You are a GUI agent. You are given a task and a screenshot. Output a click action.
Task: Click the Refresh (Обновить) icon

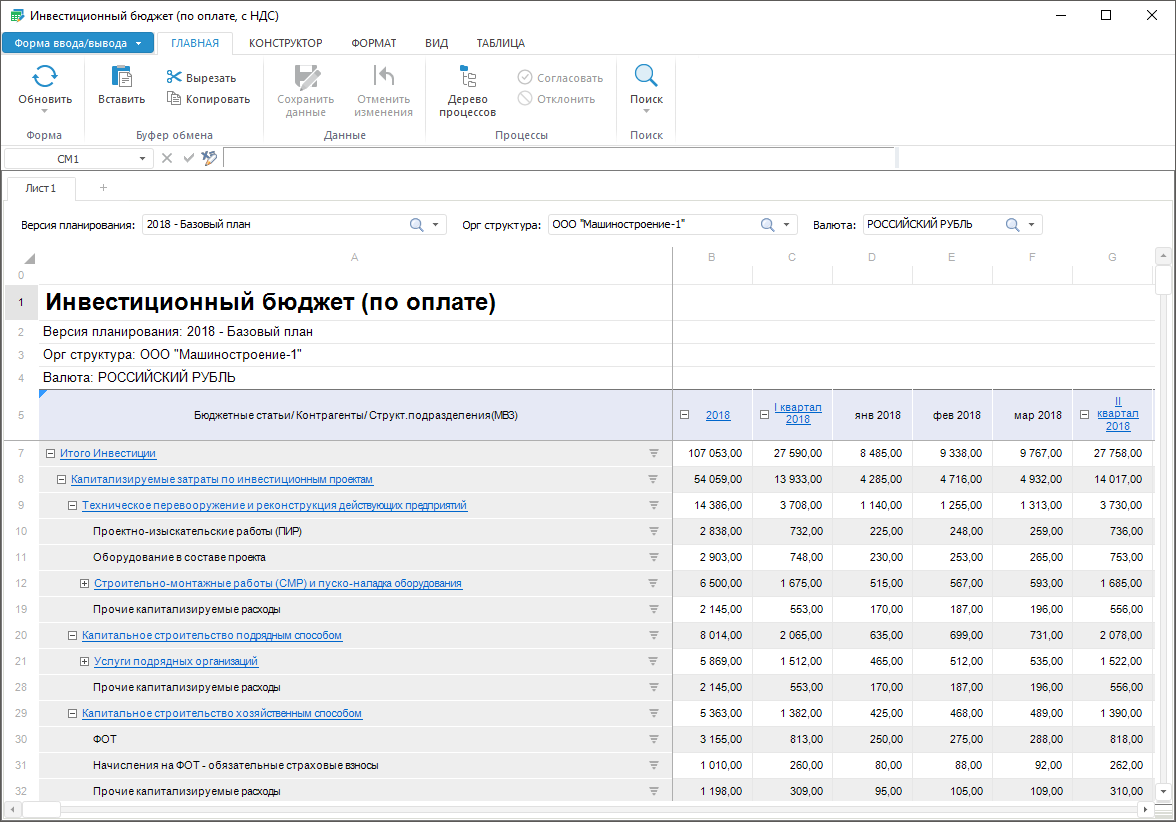click(x=45, y=78)
